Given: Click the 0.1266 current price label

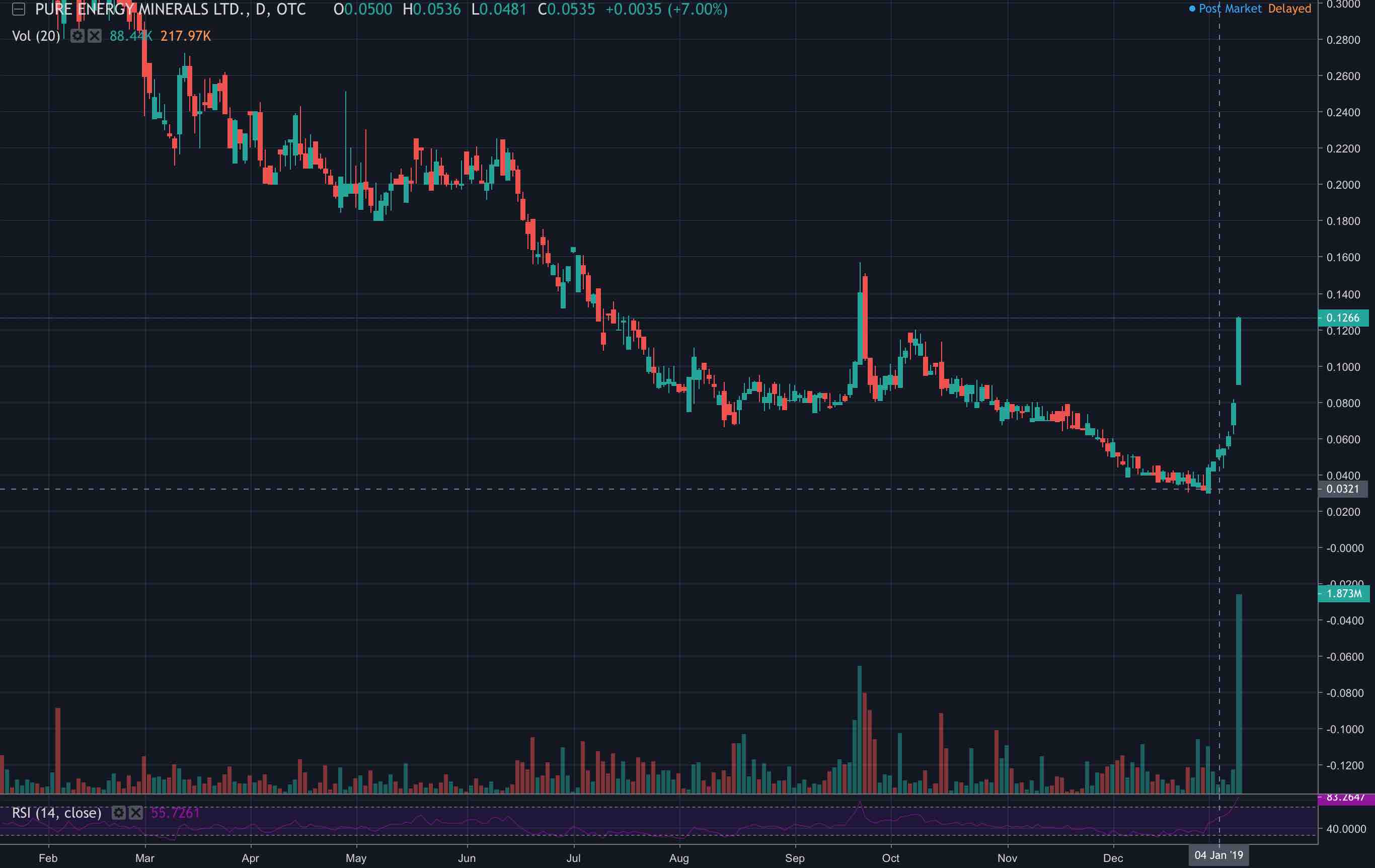Looking at the screenshot, I should tap(1342, 318).
